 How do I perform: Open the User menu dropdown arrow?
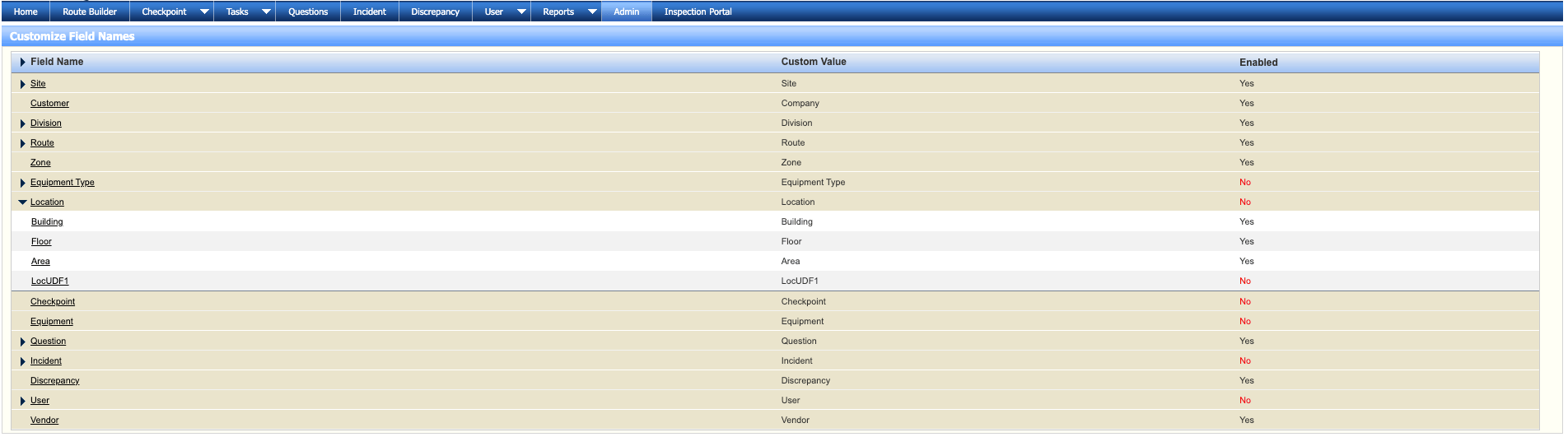click(x=521, y=12)
